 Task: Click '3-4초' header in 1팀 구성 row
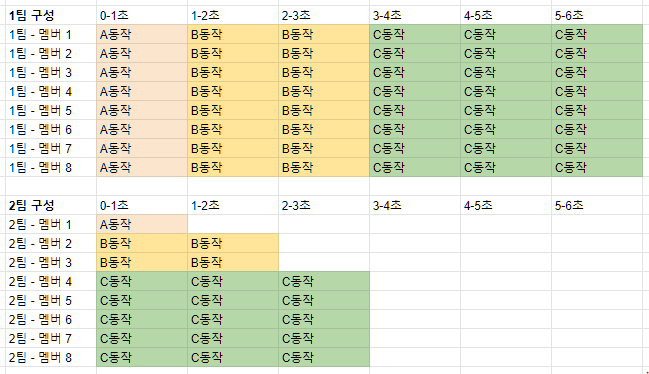coord(415,15)
